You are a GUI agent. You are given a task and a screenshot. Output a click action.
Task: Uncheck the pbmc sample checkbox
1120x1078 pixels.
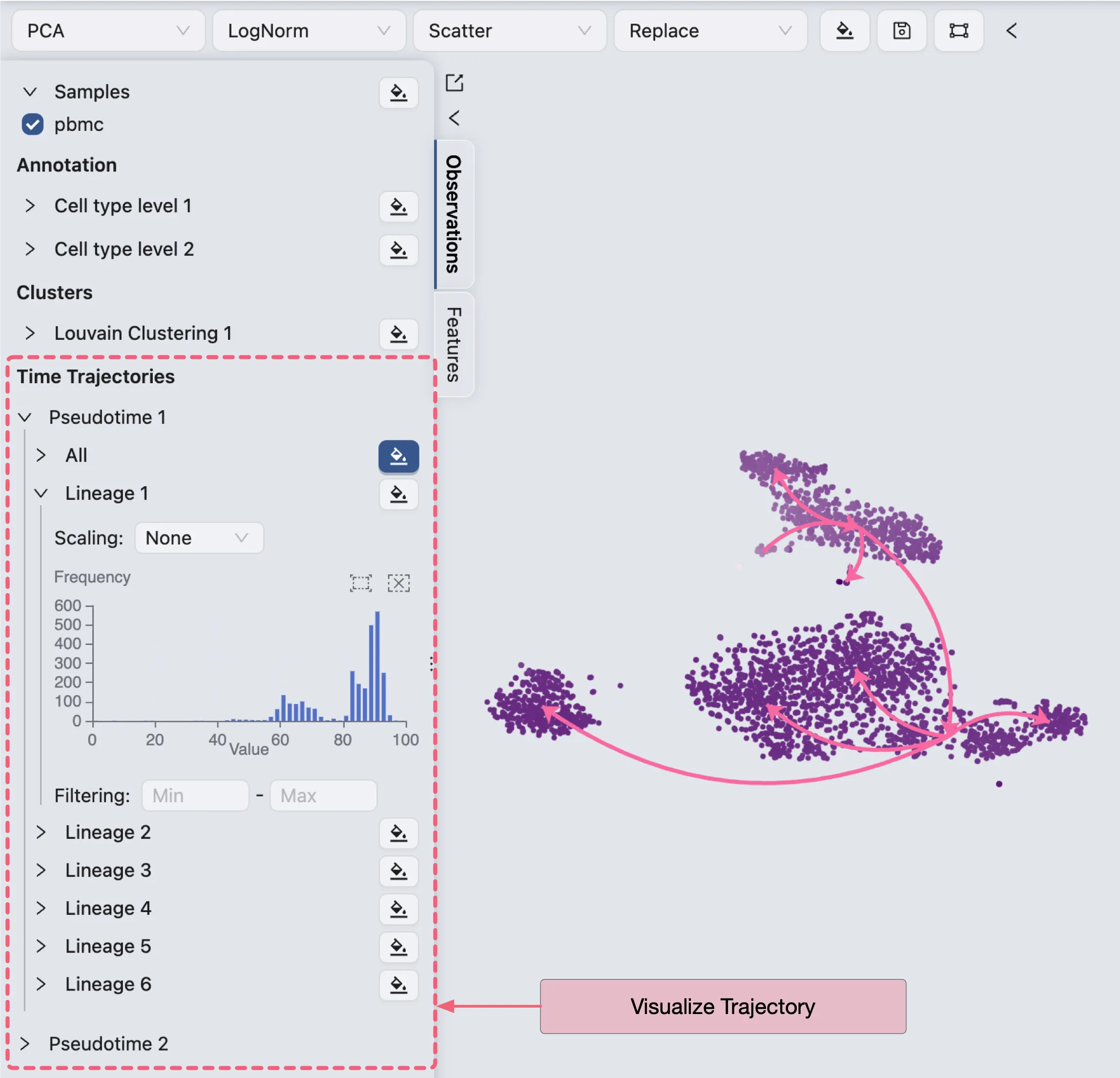33,124
